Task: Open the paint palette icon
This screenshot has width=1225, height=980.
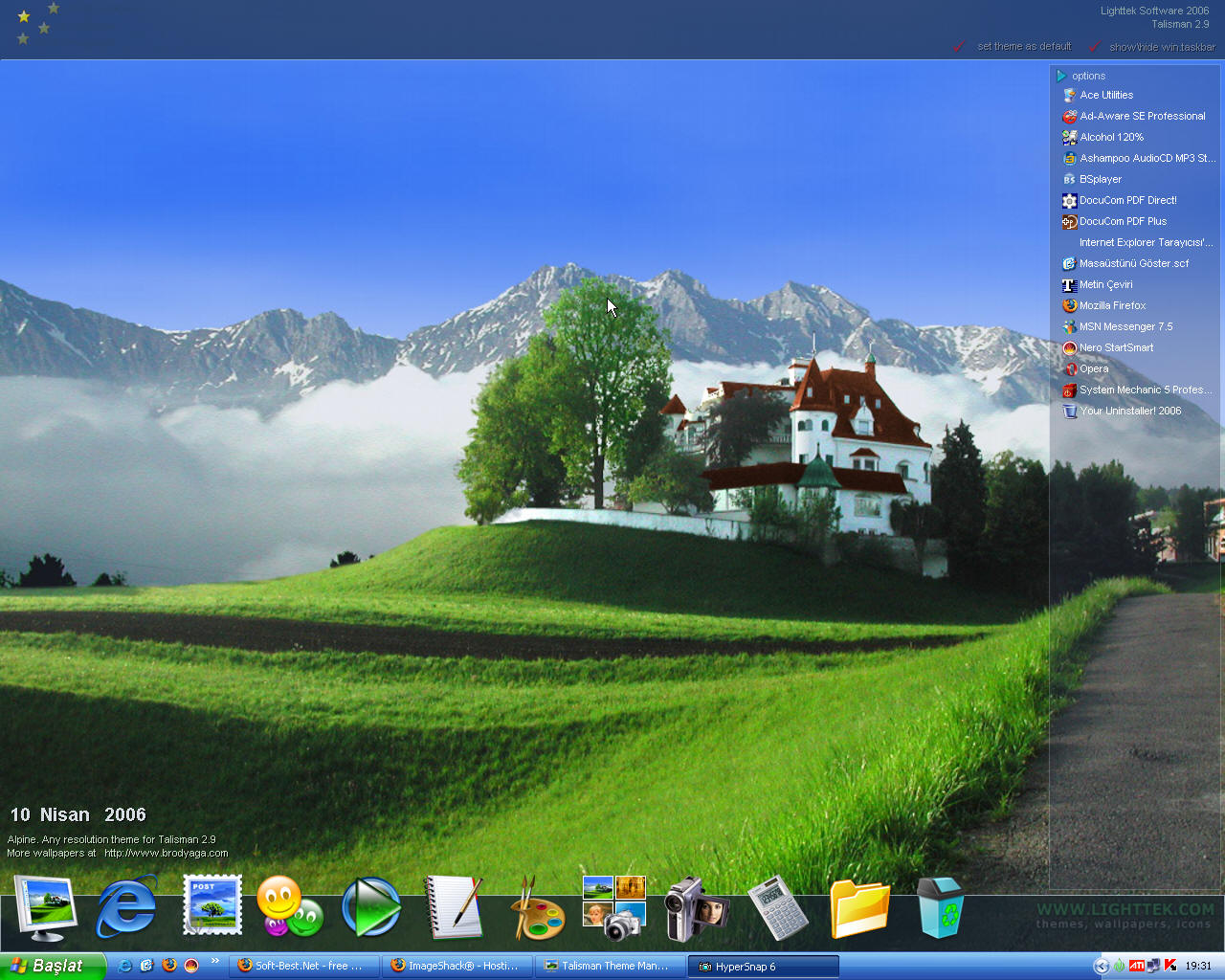Action: [537, 909]
